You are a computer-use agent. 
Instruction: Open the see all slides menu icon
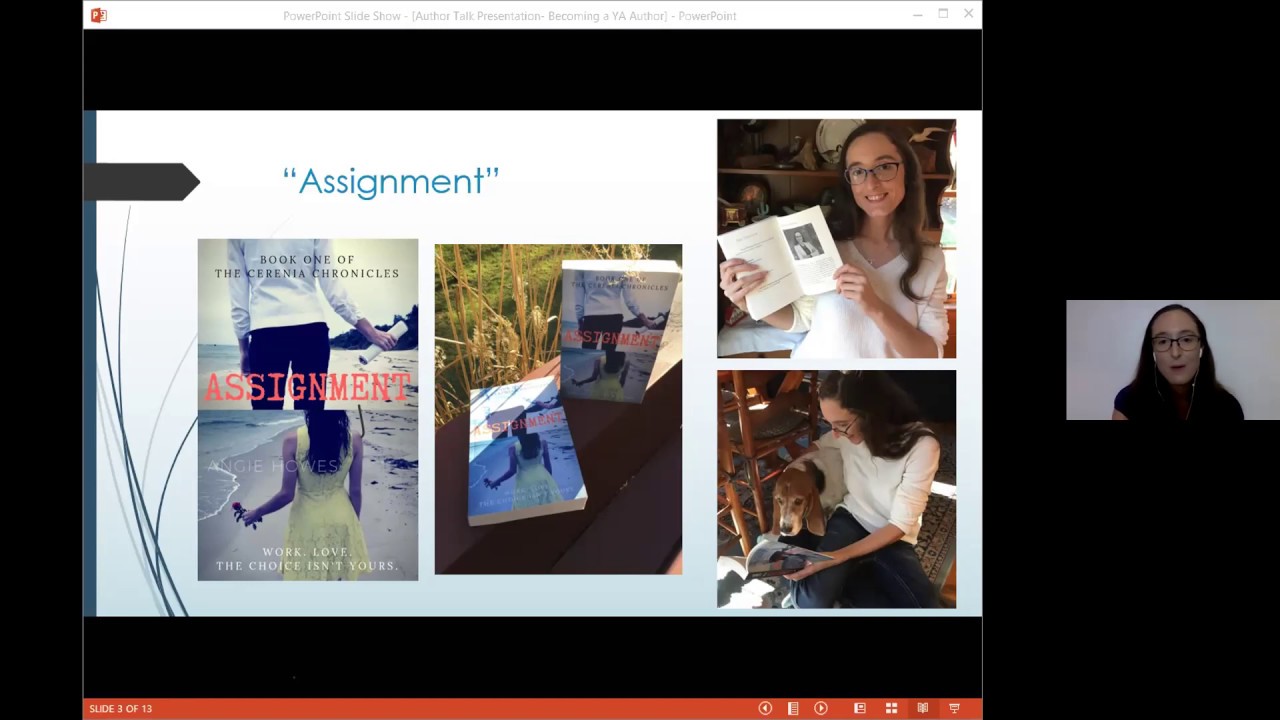[793, 708]
